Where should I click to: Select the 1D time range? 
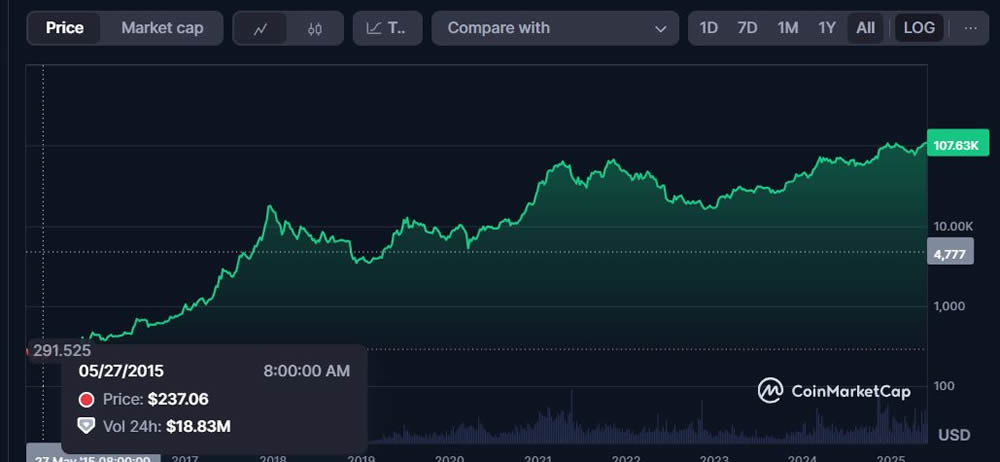point(709,28)
